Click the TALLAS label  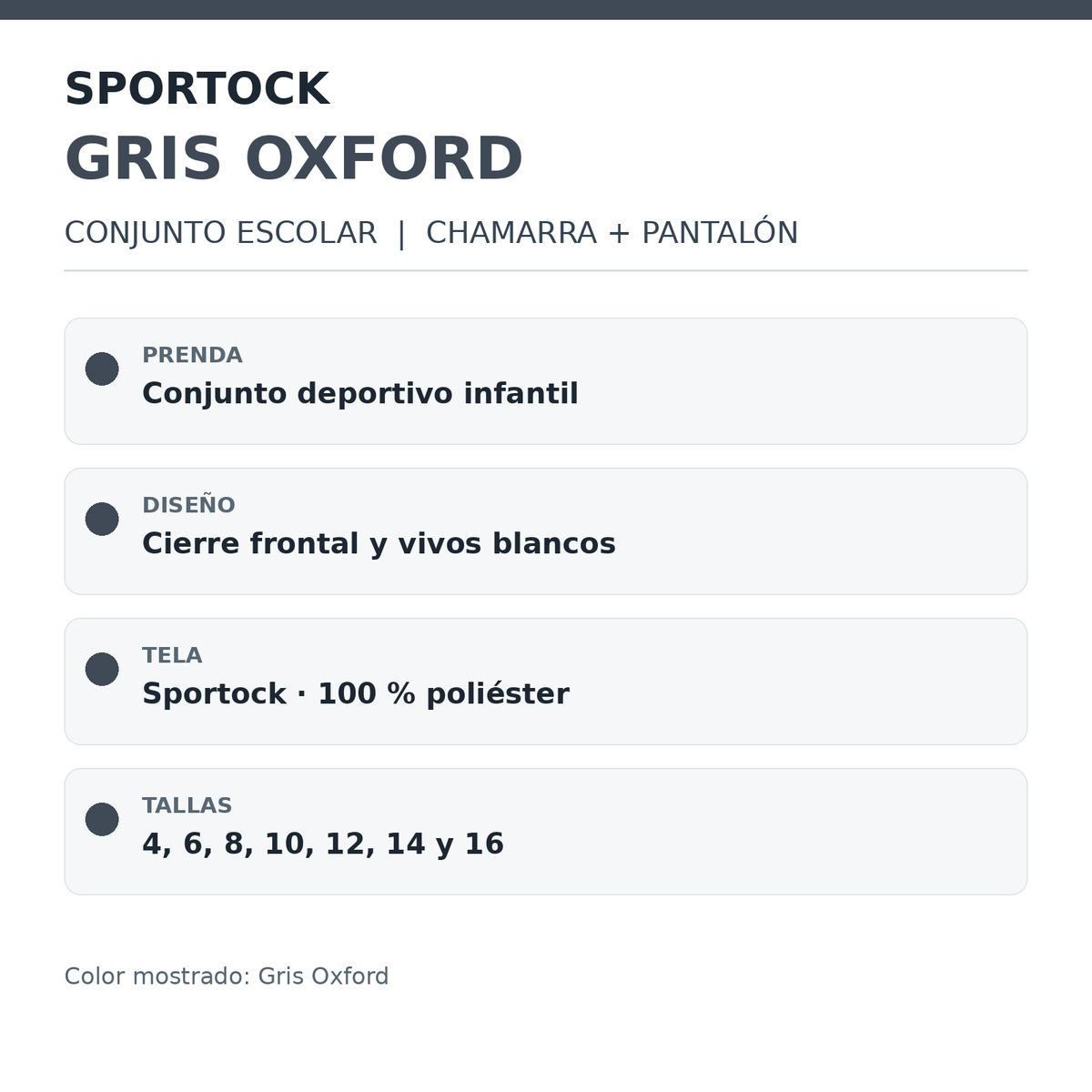pyautogui.click(x=187, y=805)
